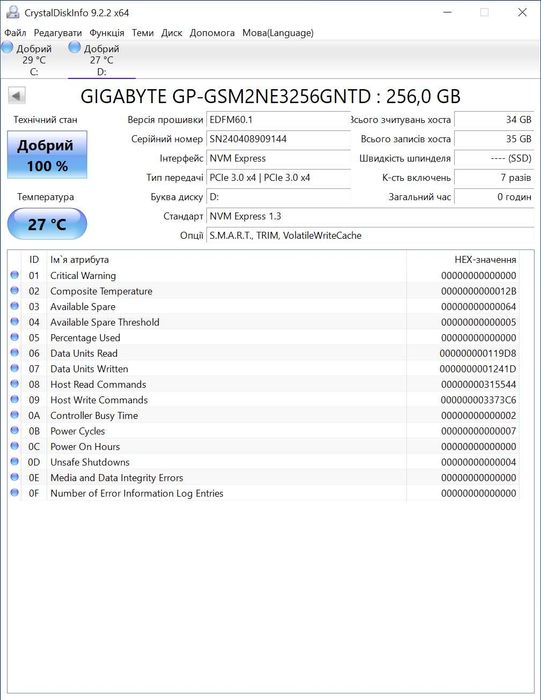Click the previous disk arrow button
The image size is (541, 700).
(17, 96)
